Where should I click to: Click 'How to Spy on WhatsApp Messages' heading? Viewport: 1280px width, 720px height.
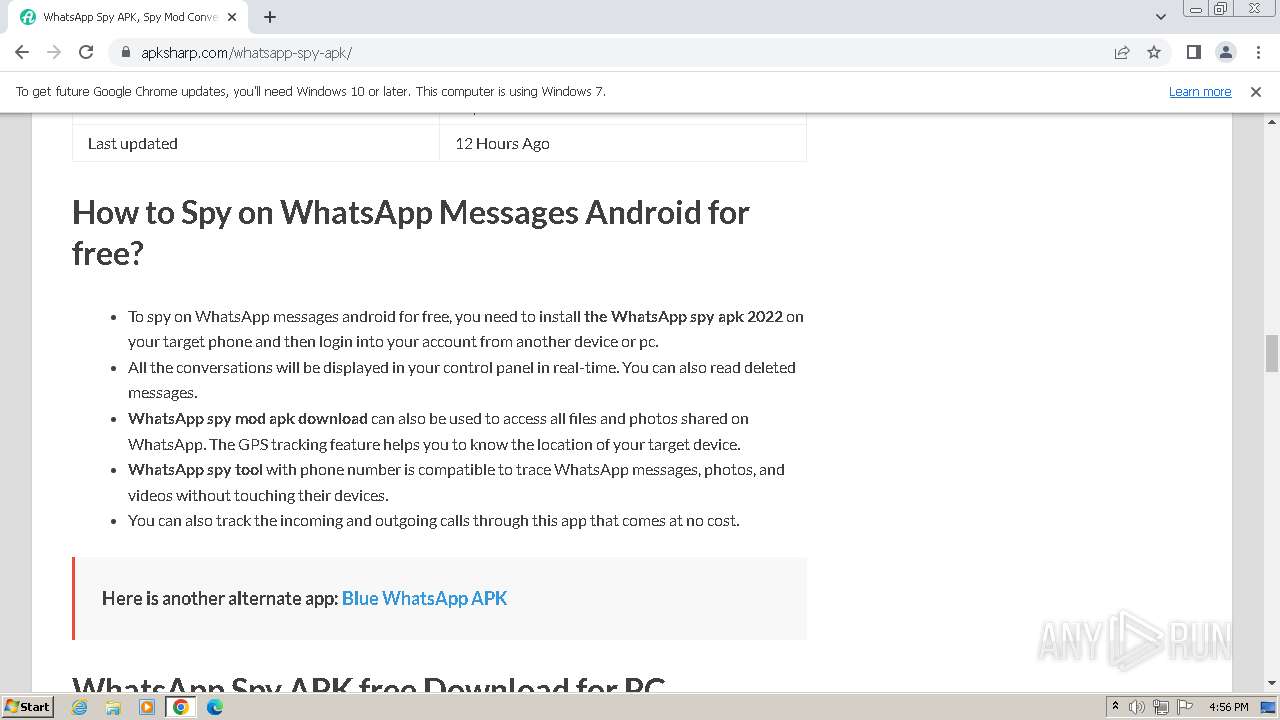point(410,232)
